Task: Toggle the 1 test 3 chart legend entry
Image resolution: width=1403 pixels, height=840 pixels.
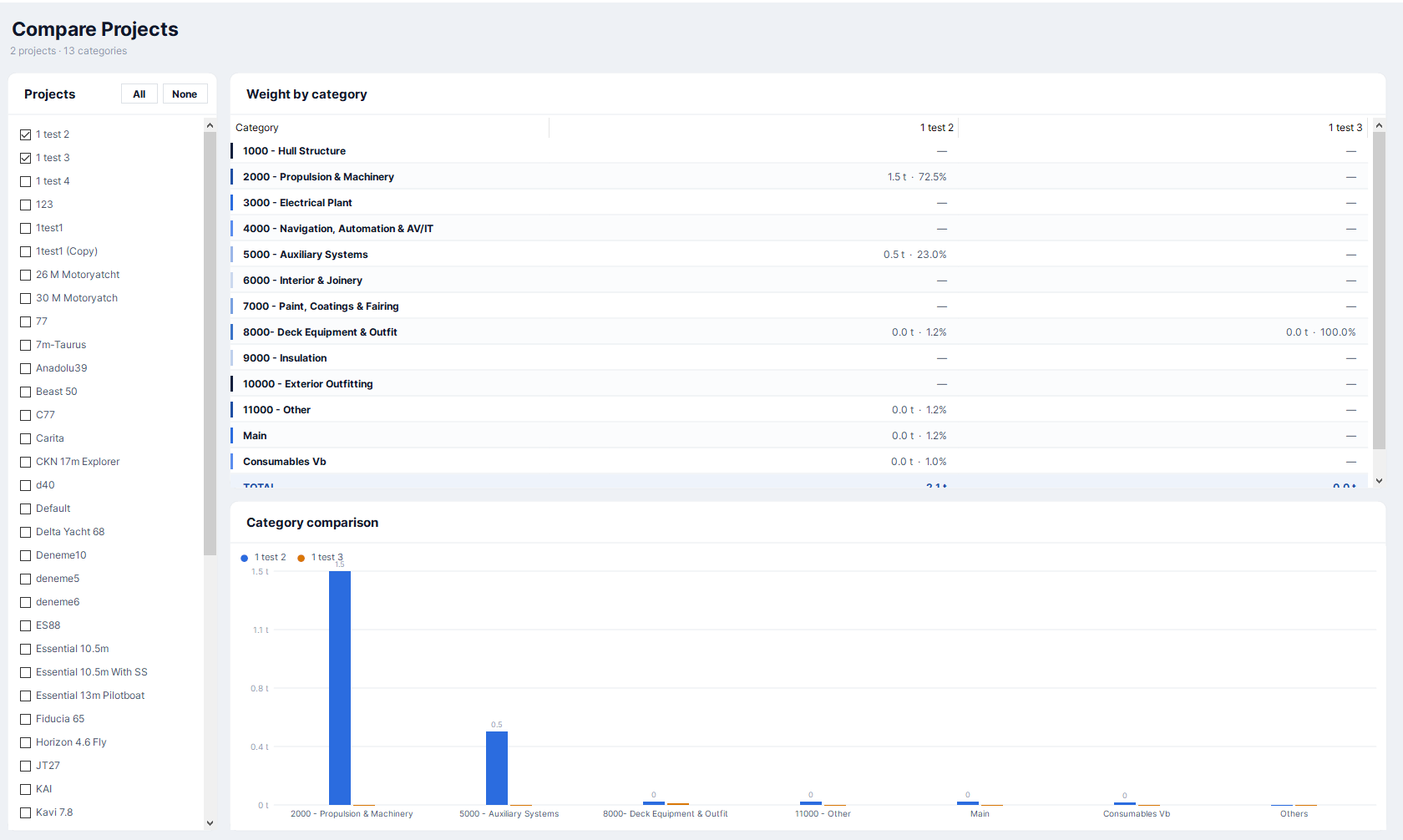Action: click(x=321, y=558)
